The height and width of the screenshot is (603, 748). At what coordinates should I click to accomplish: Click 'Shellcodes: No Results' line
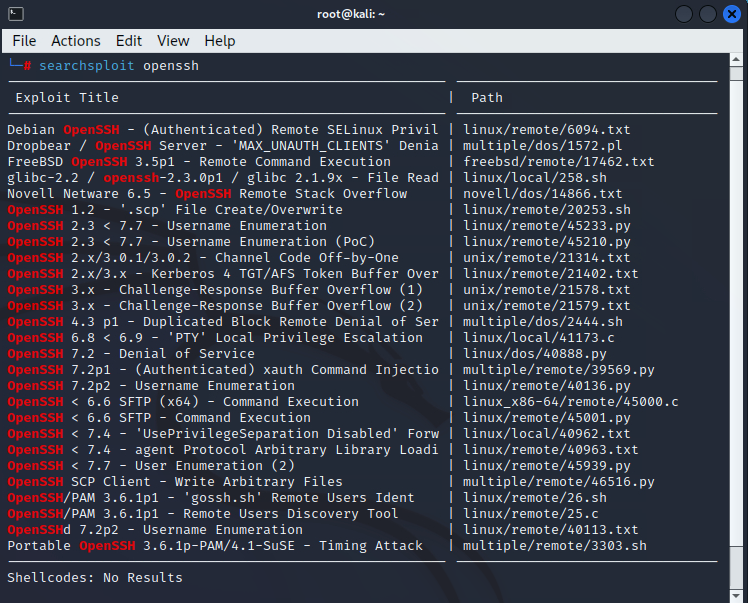tap(94, 578)
